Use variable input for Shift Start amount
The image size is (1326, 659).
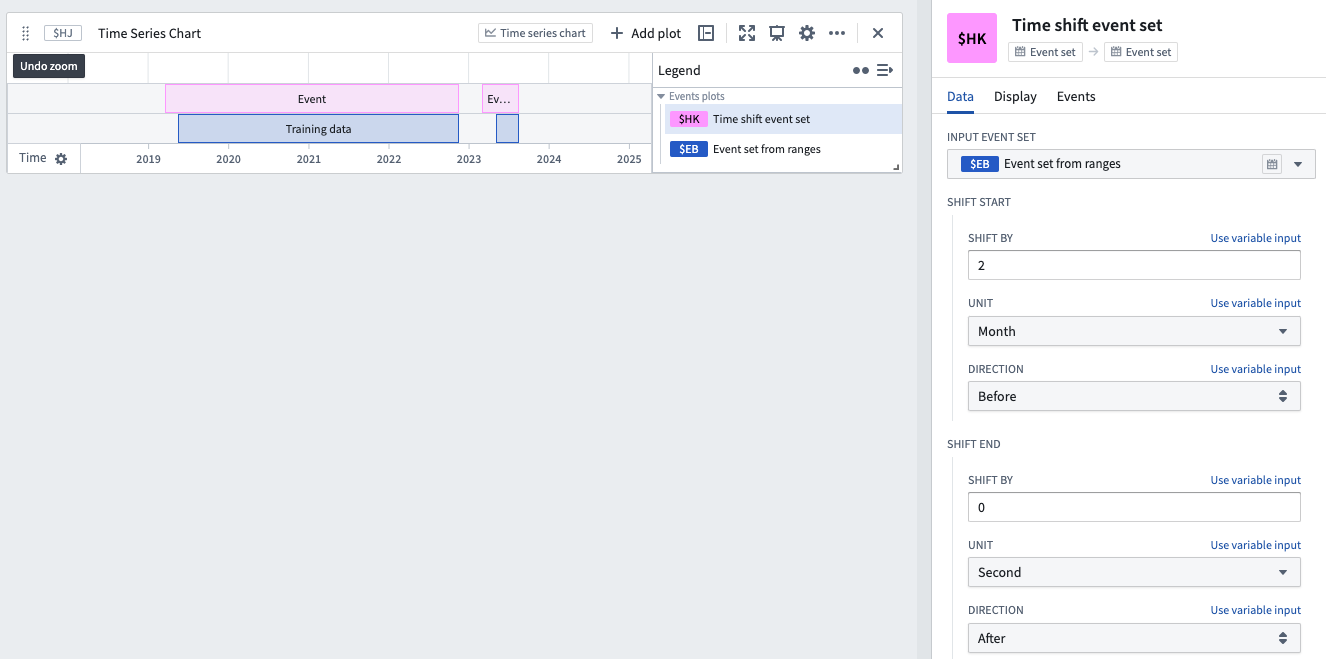[1256, 238]
